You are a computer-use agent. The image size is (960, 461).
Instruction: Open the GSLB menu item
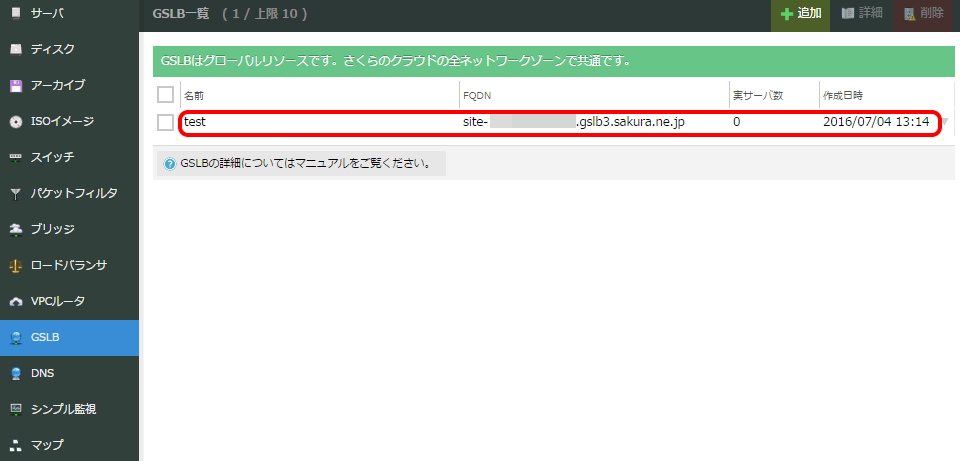pyautogui.click(x=69, y=337)
